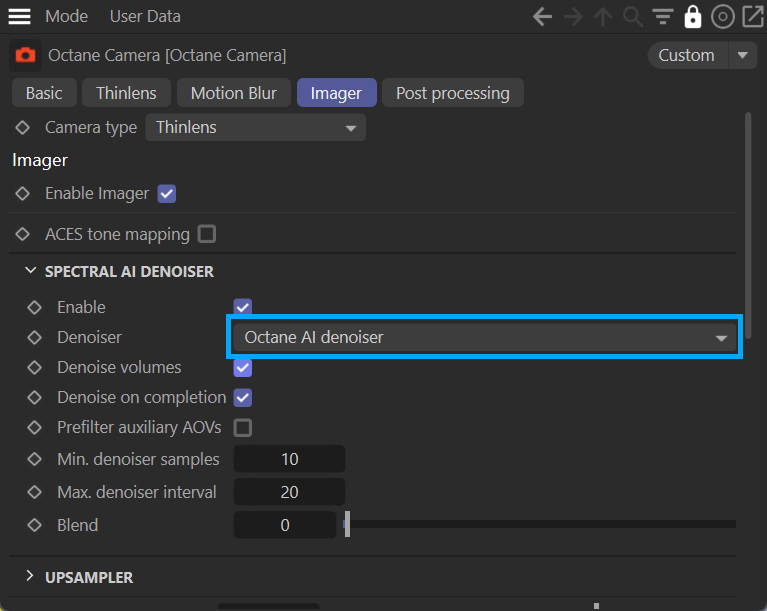Switch to the Motion Blur tab
This screenshot has height=611, width=767.
click(234, 93)
